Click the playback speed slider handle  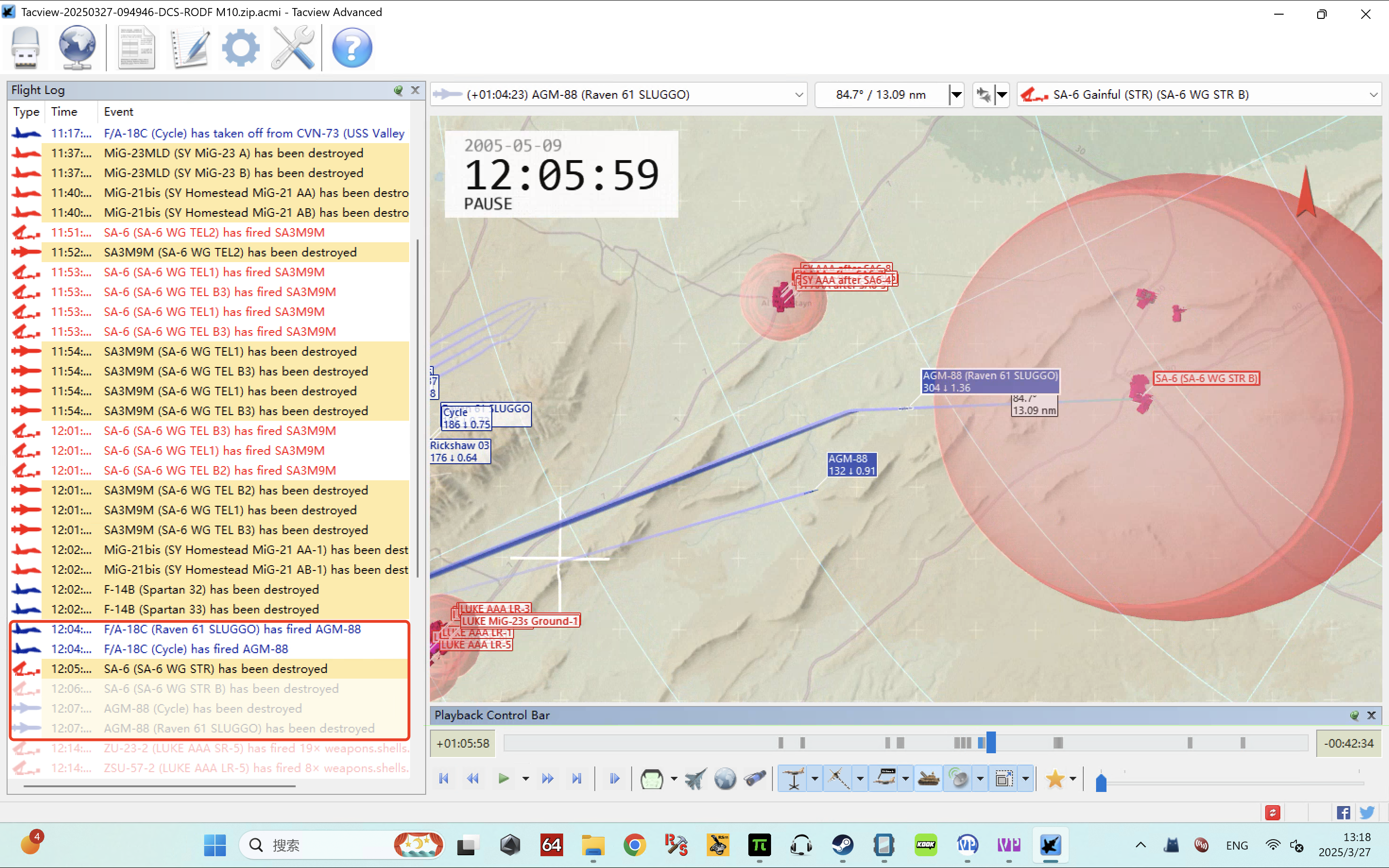point(1101,782)
